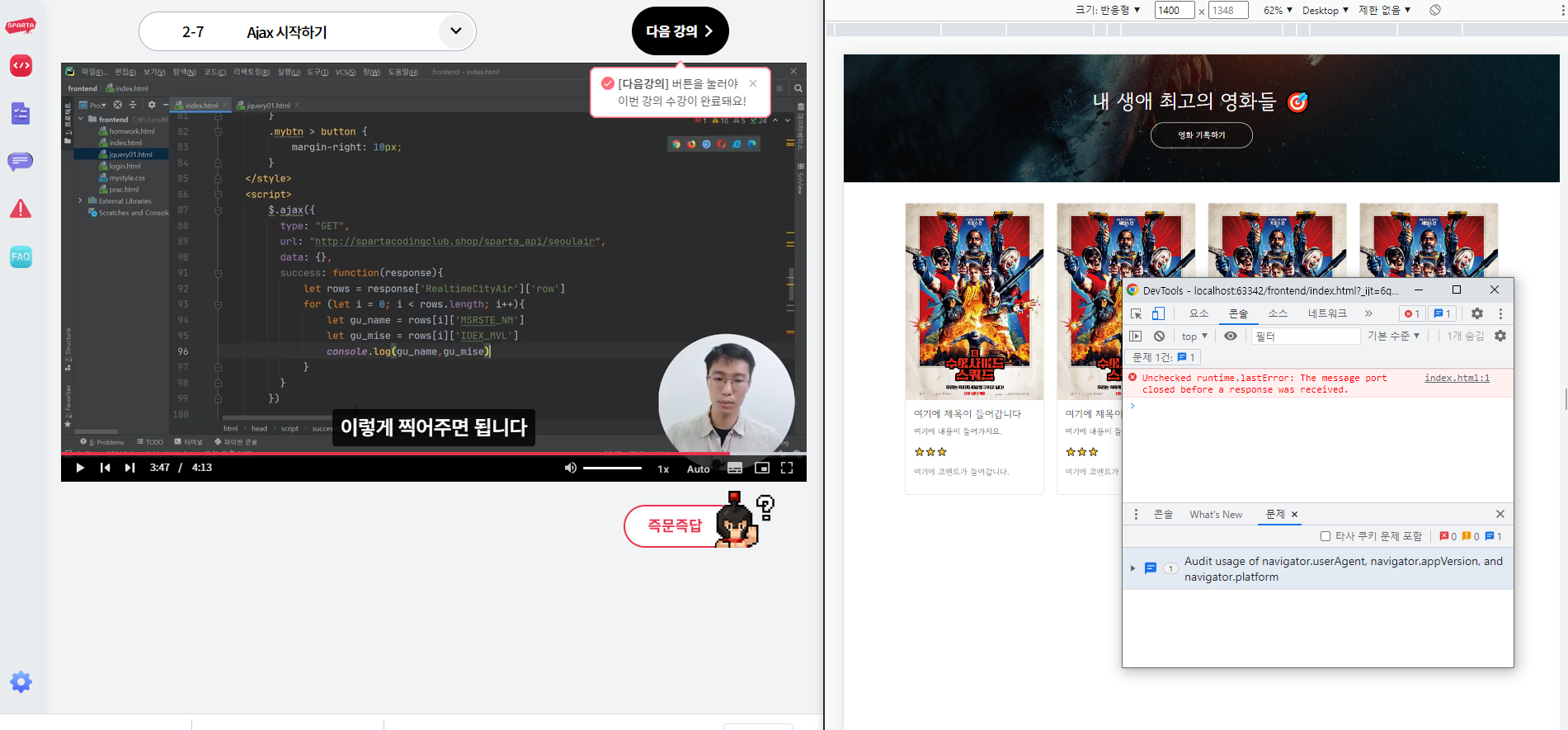Open the 2-7 Ajax lecture selector dropdown
Image resolution: width=1568 pixels, height=730 pixels.
click(x=308, y=31)
